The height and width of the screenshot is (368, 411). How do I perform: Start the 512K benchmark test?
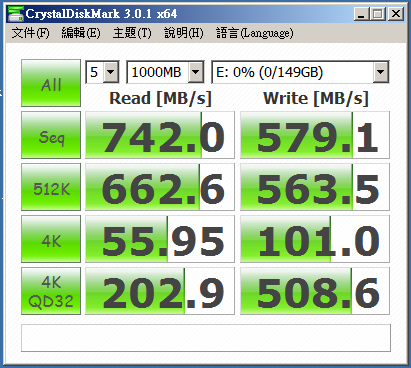(51, 187)
